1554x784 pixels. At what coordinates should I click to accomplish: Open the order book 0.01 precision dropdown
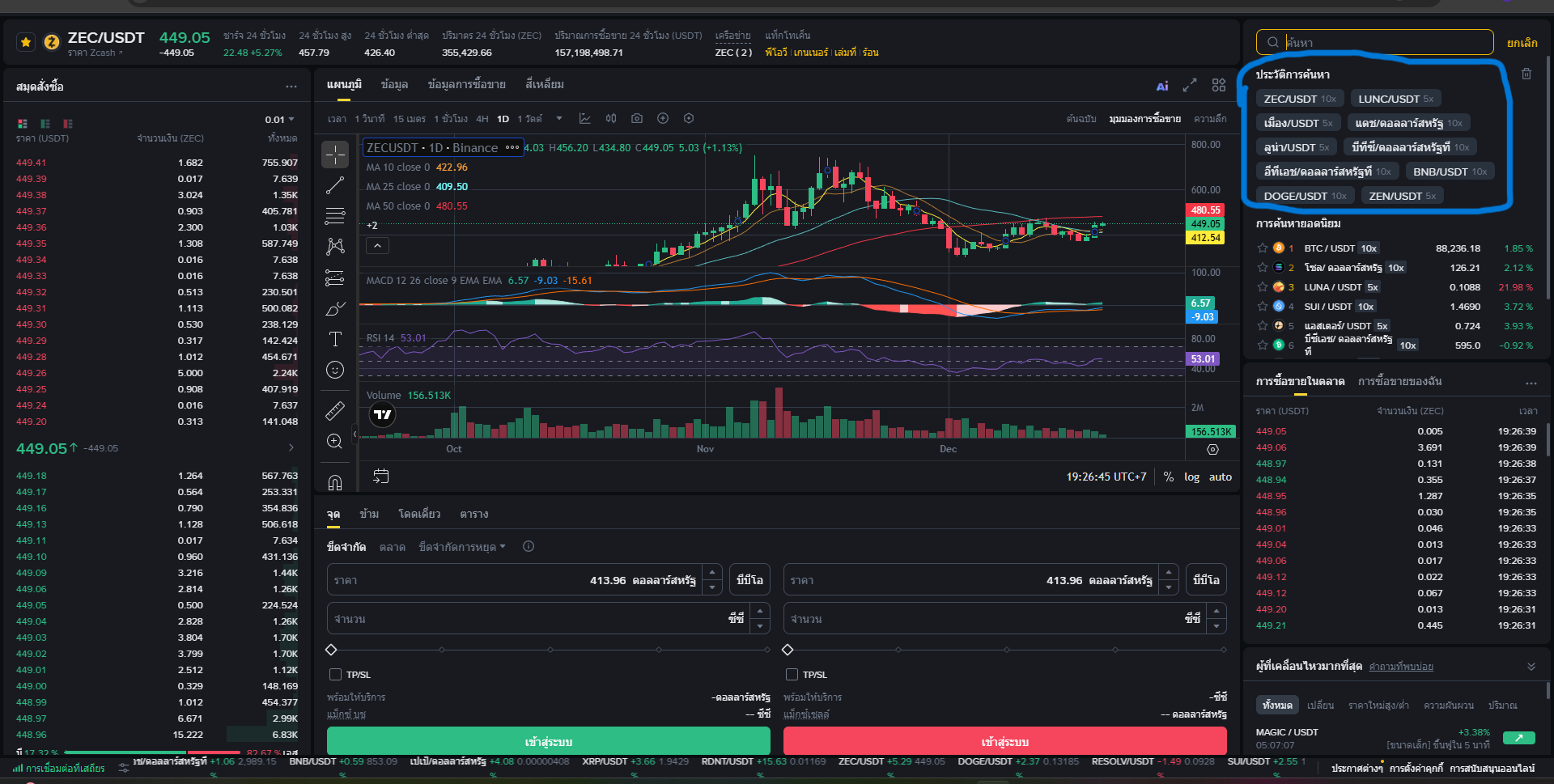click(279, 120)
